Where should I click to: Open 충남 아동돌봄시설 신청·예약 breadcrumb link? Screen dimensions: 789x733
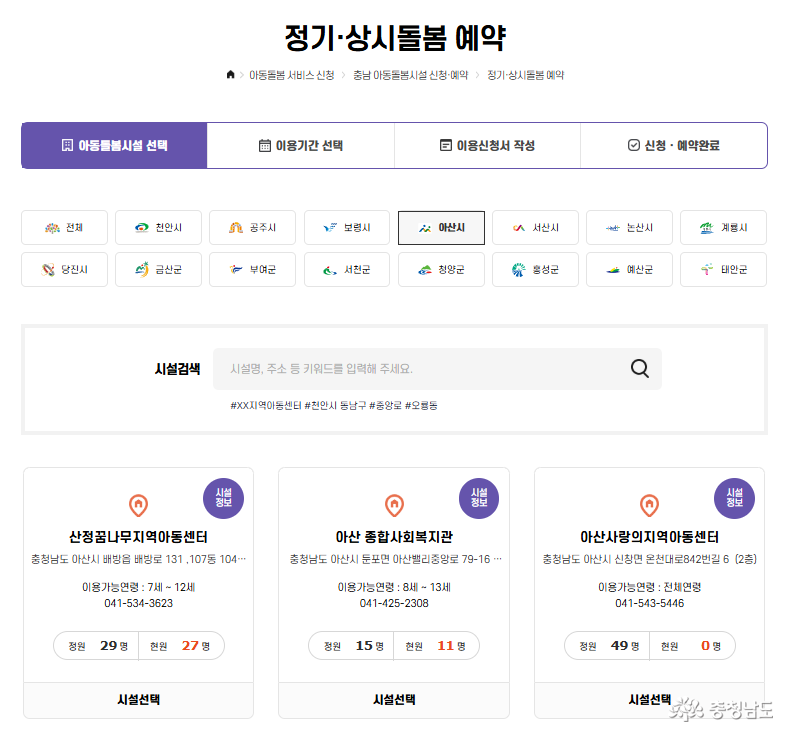tap(411, 75)
